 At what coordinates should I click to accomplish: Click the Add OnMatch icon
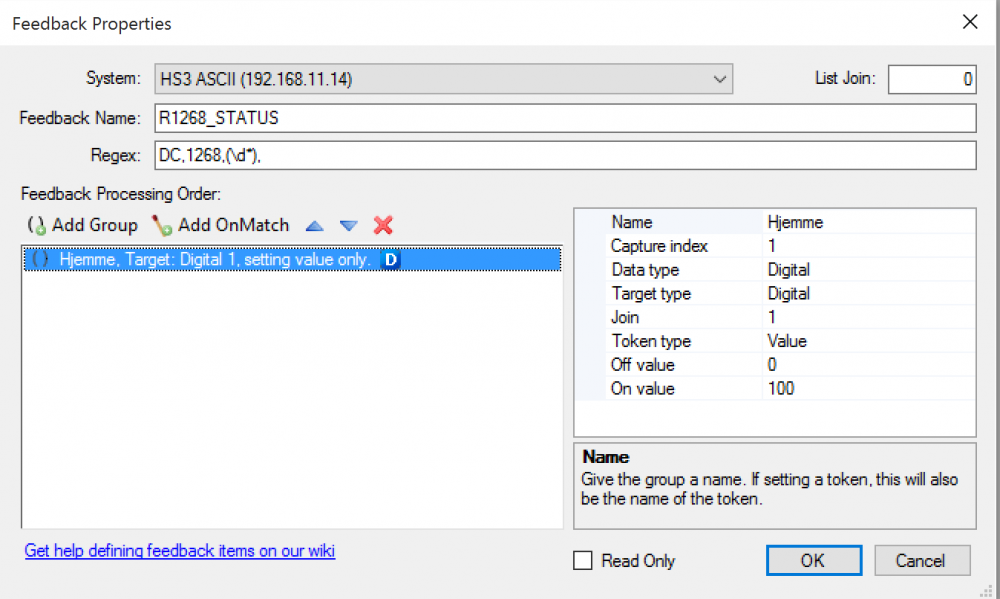click(162, 225)
